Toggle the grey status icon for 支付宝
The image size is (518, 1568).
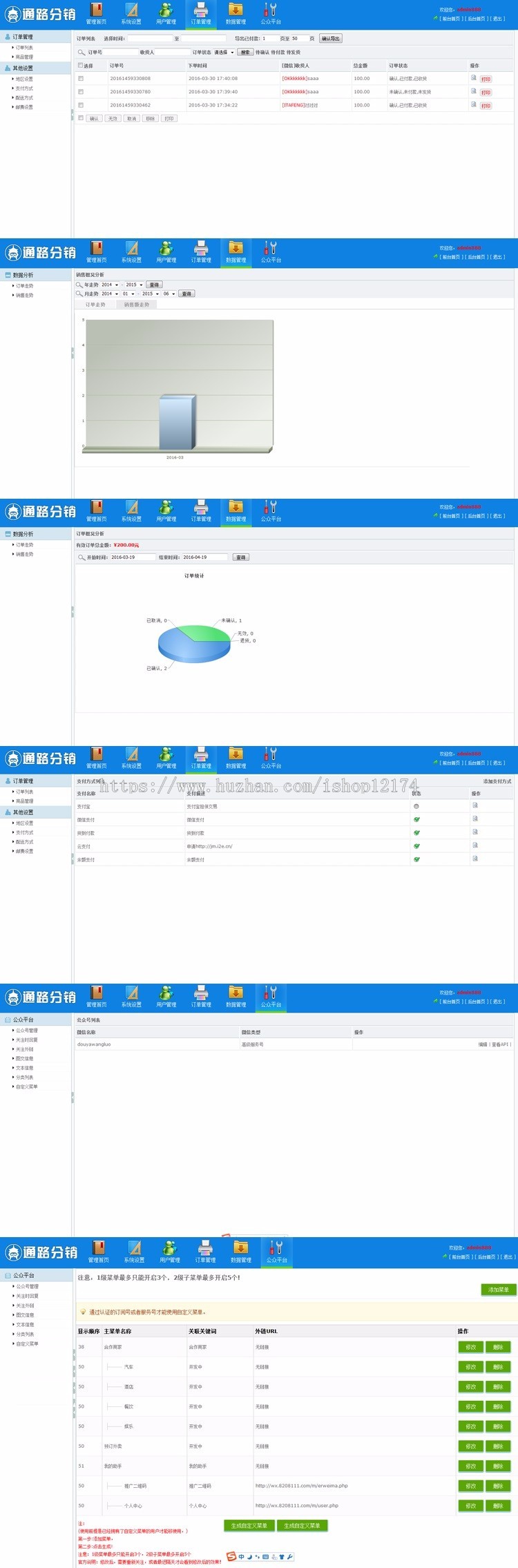tap(416, 806)
